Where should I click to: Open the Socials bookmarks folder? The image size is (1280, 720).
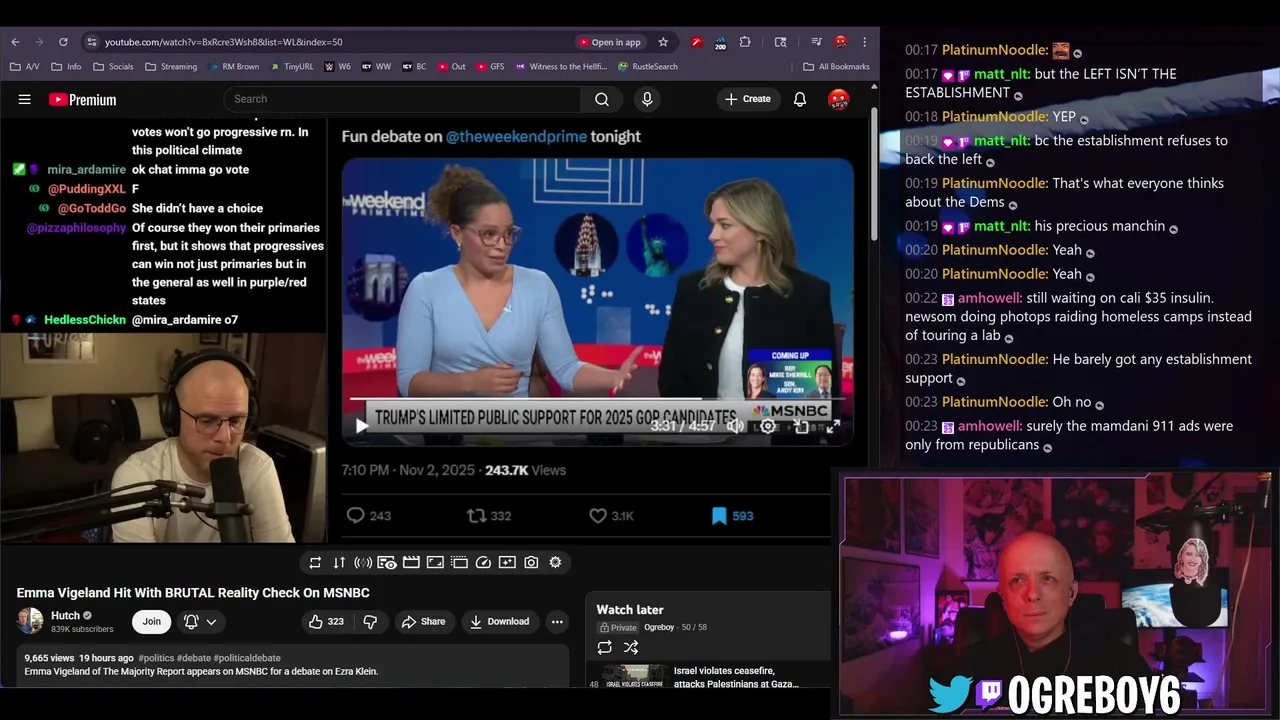tap(113, 67)
